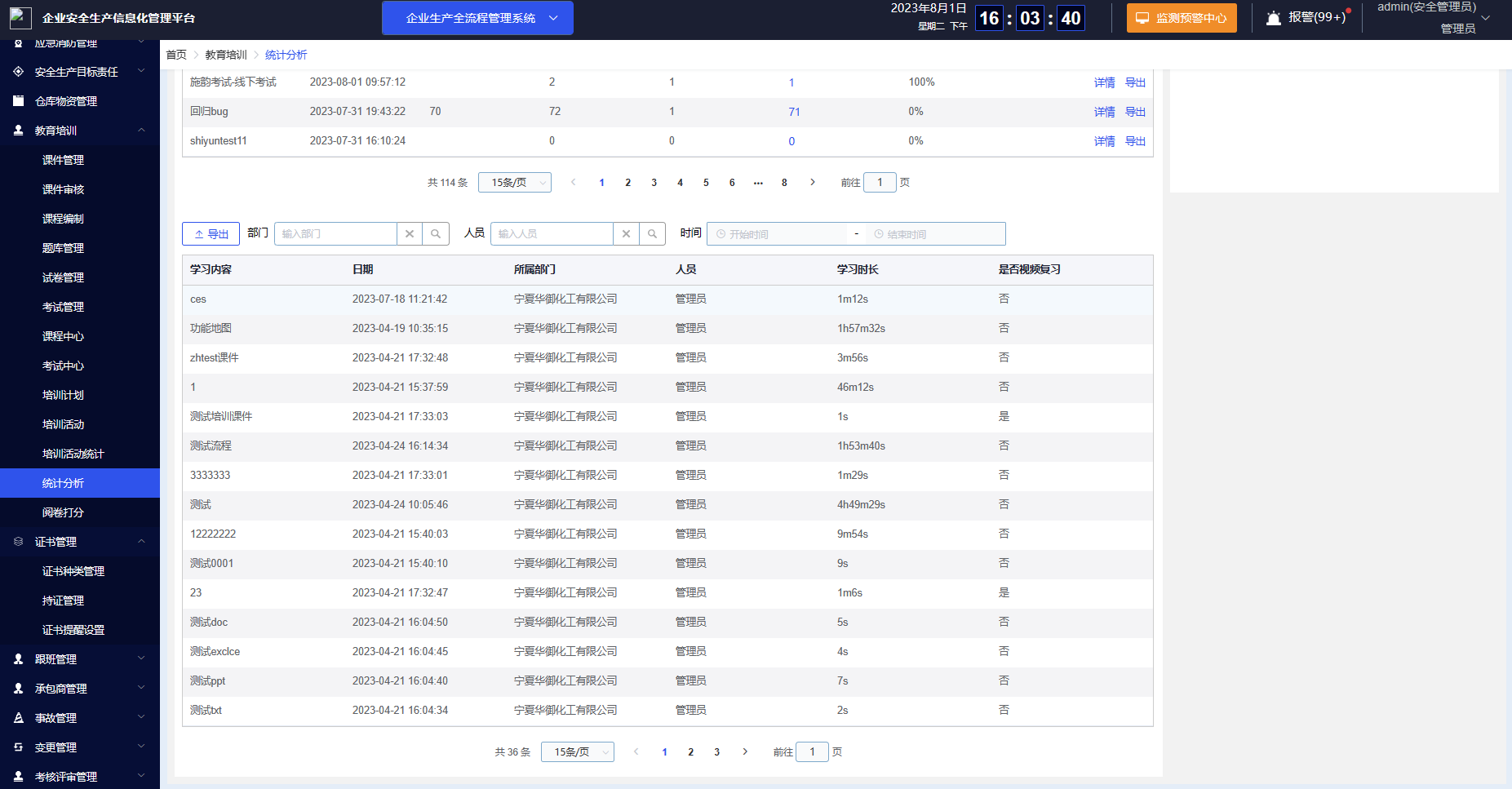Click the lower 前往 page number field

click(x=812, y=752)
